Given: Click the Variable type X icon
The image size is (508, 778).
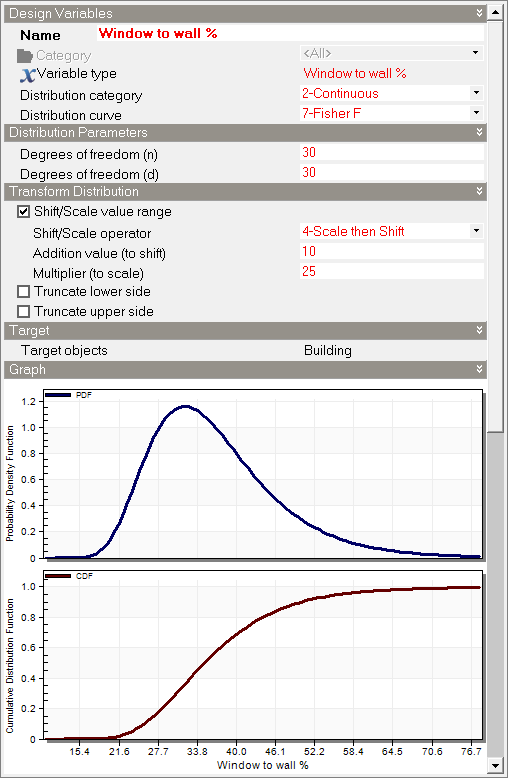Looking at the screenshot, I should pyautogui.click(x=28, y=75).
